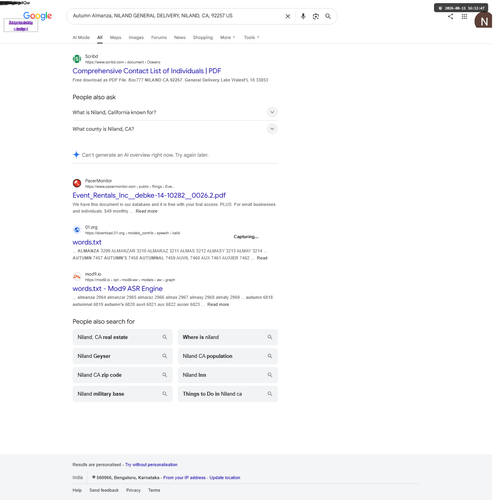Click 'Try without personalisation' link
Viewport: 498px width, 500px height.
151,465
